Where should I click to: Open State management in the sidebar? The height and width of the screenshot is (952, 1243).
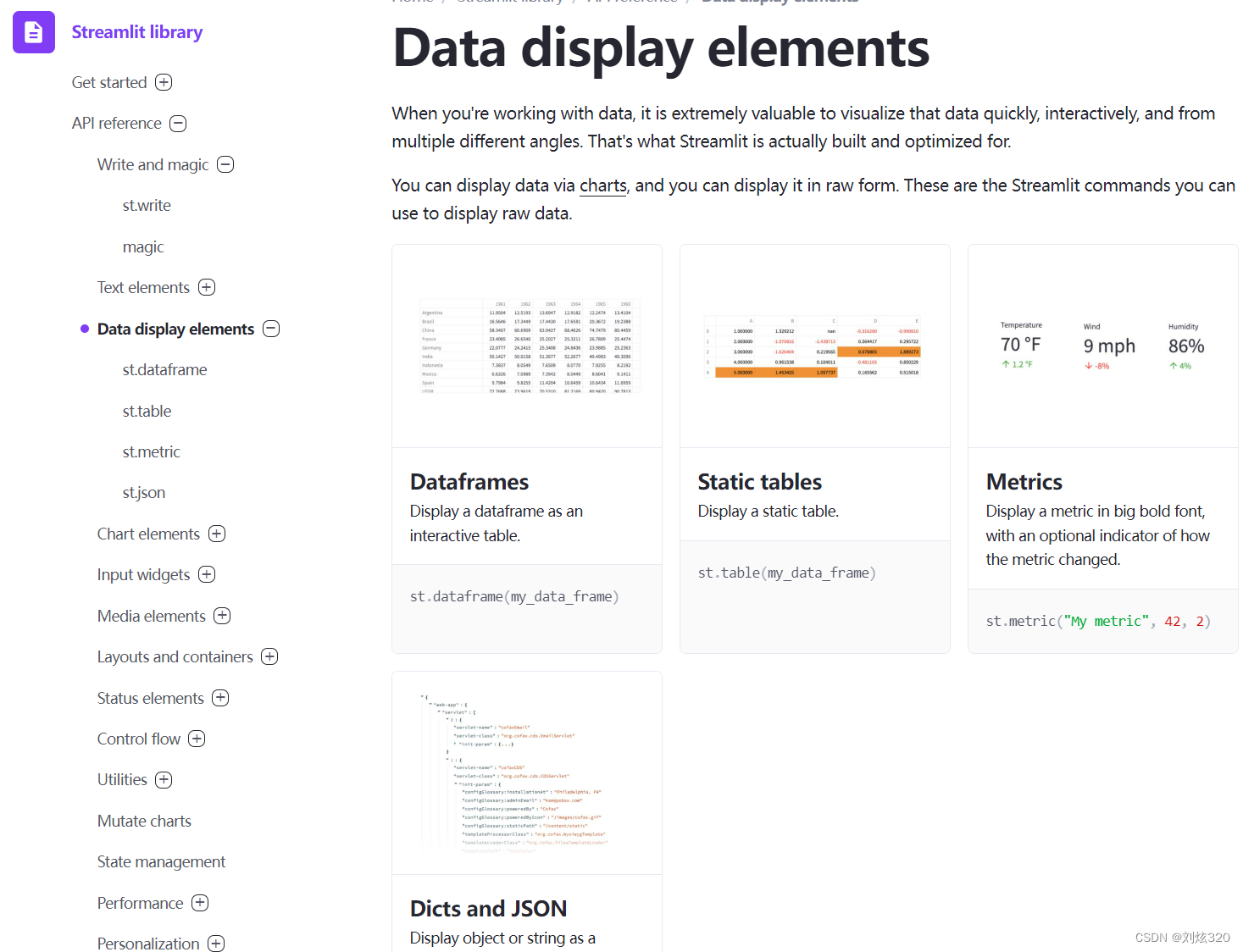click(161, 861)
